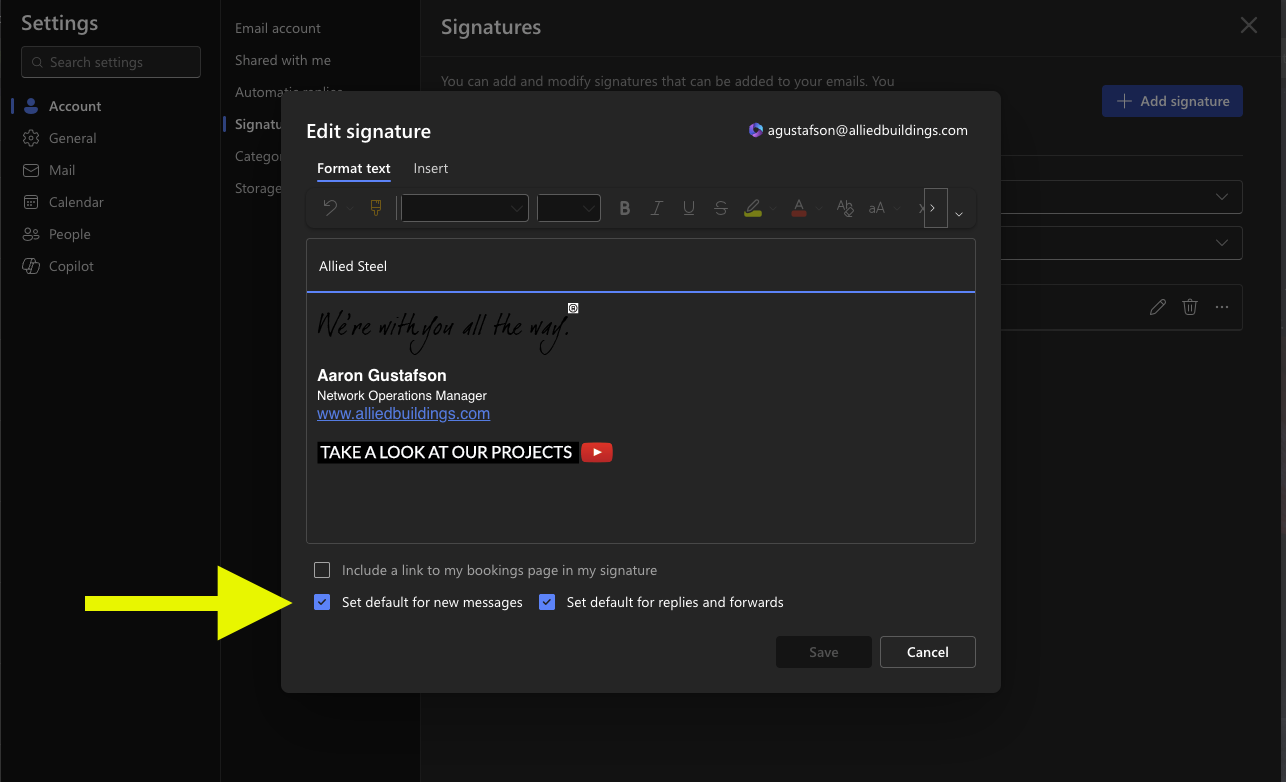Click the Add signature button
Screen dimensions: 1286x782
(1172, 101)
